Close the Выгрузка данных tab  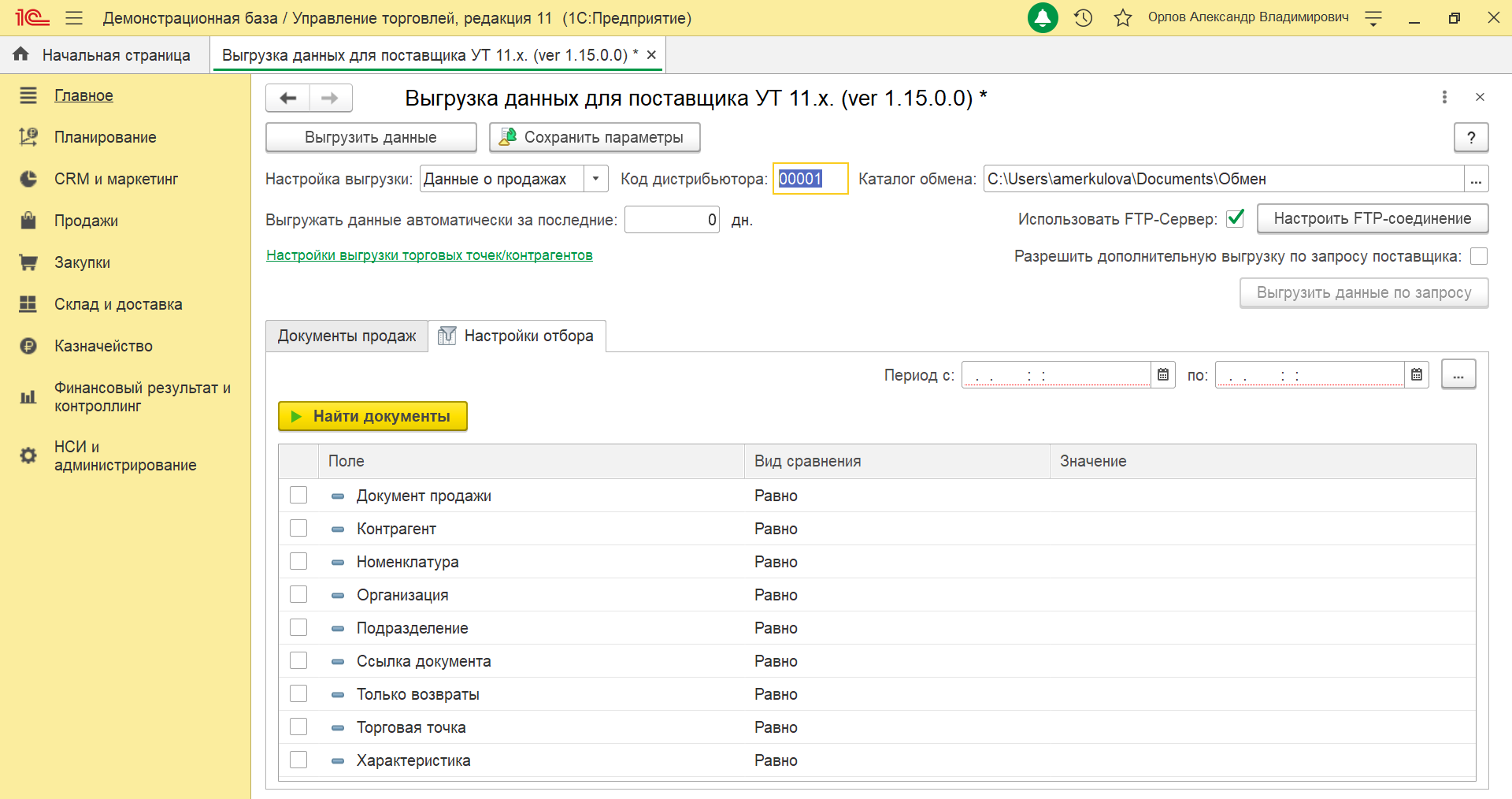tap(651, 55)
